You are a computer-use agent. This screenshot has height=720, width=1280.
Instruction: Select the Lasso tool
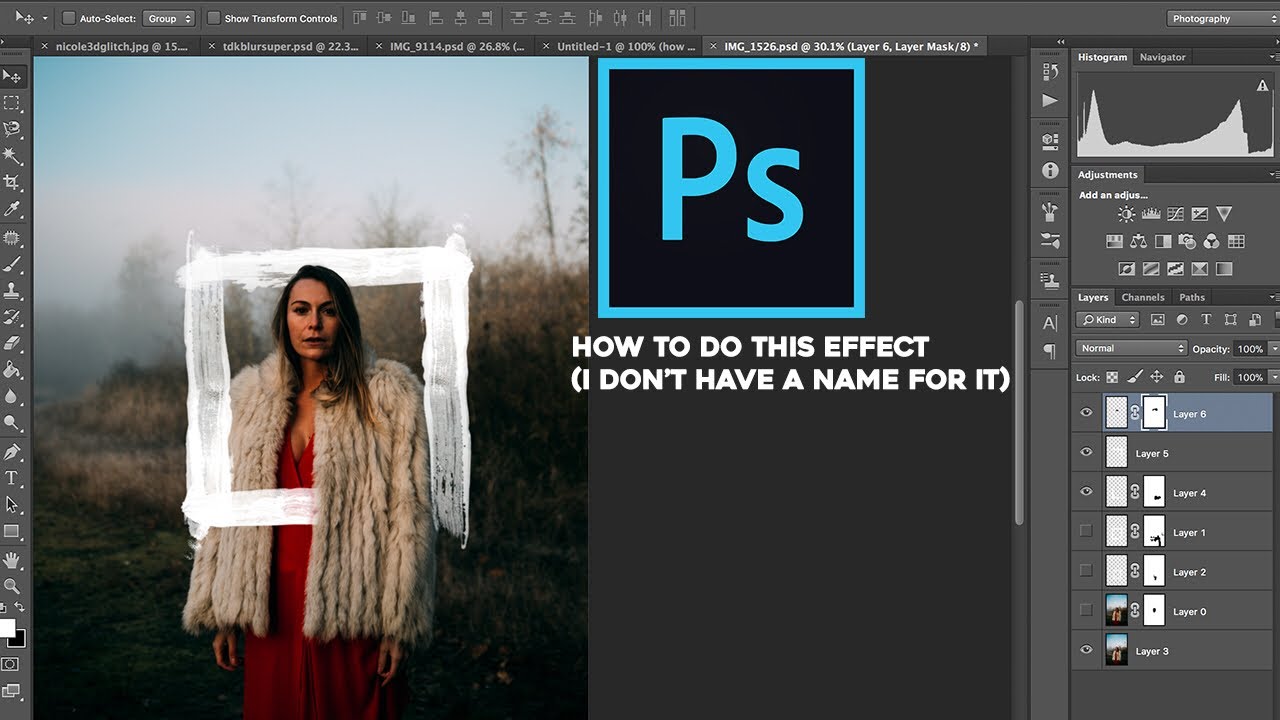(12, 129)
